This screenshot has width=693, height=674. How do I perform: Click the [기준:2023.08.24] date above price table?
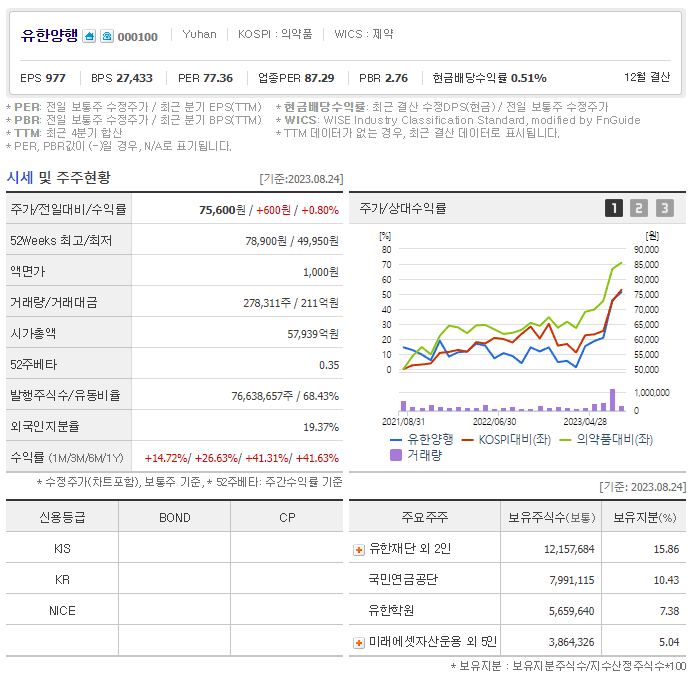[301, 179]
